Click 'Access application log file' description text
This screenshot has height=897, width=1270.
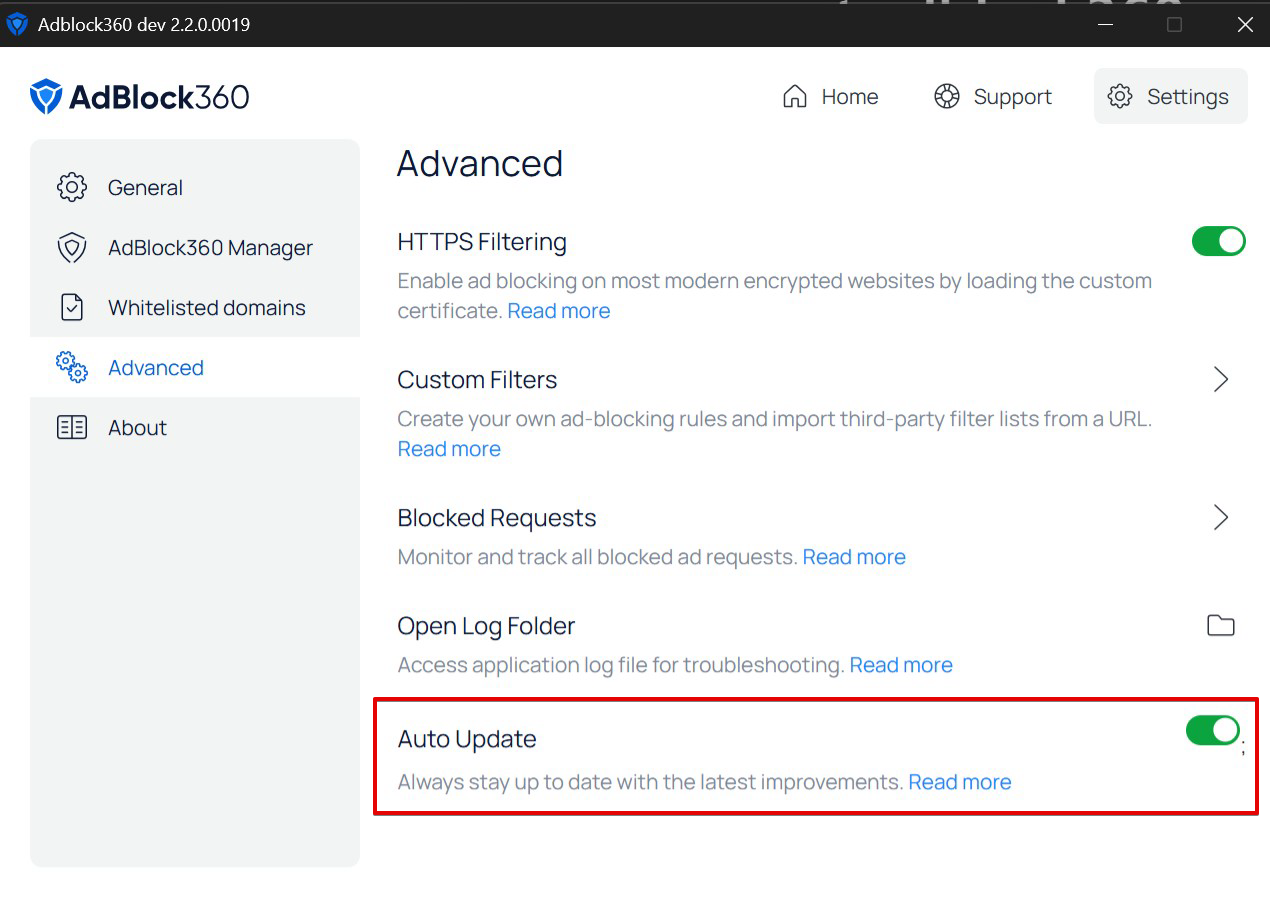coord(621,665)
